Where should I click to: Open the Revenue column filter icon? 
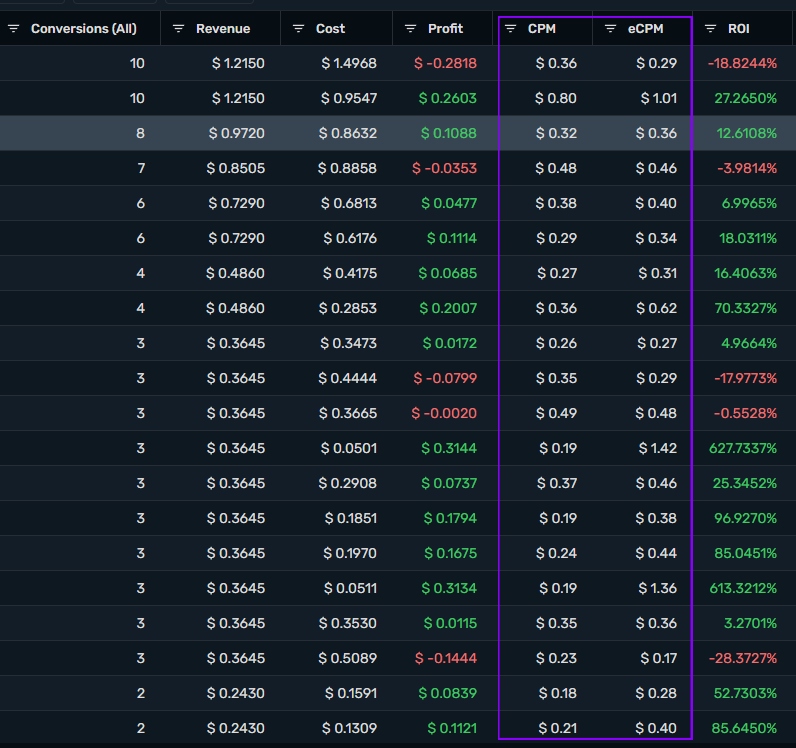[179, 29]
